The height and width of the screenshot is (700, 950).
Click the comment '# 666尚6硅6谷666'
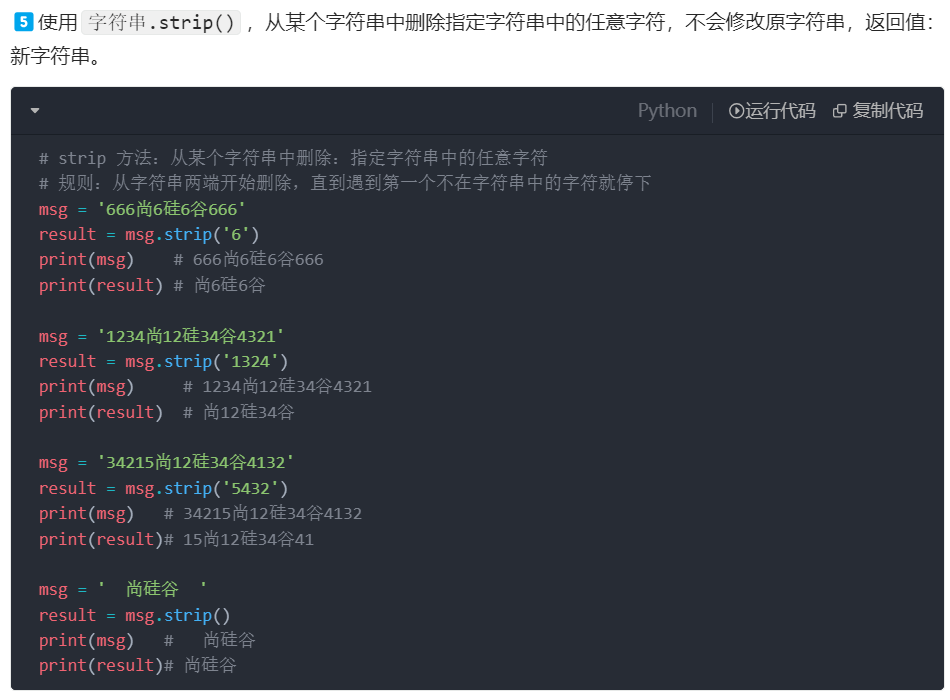click(248, 260)
